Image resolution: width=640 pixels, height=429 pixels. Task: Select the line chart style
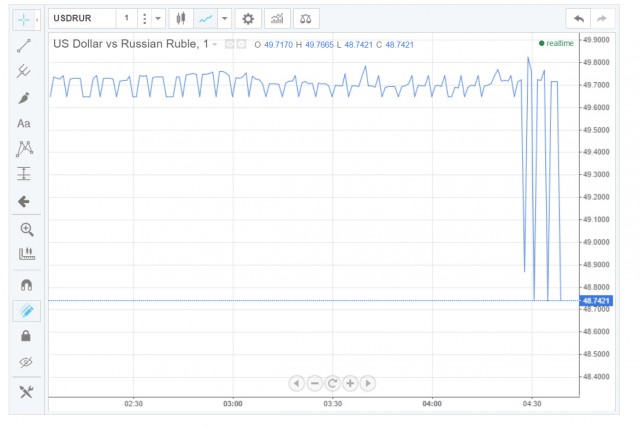(x=205, y=18)
